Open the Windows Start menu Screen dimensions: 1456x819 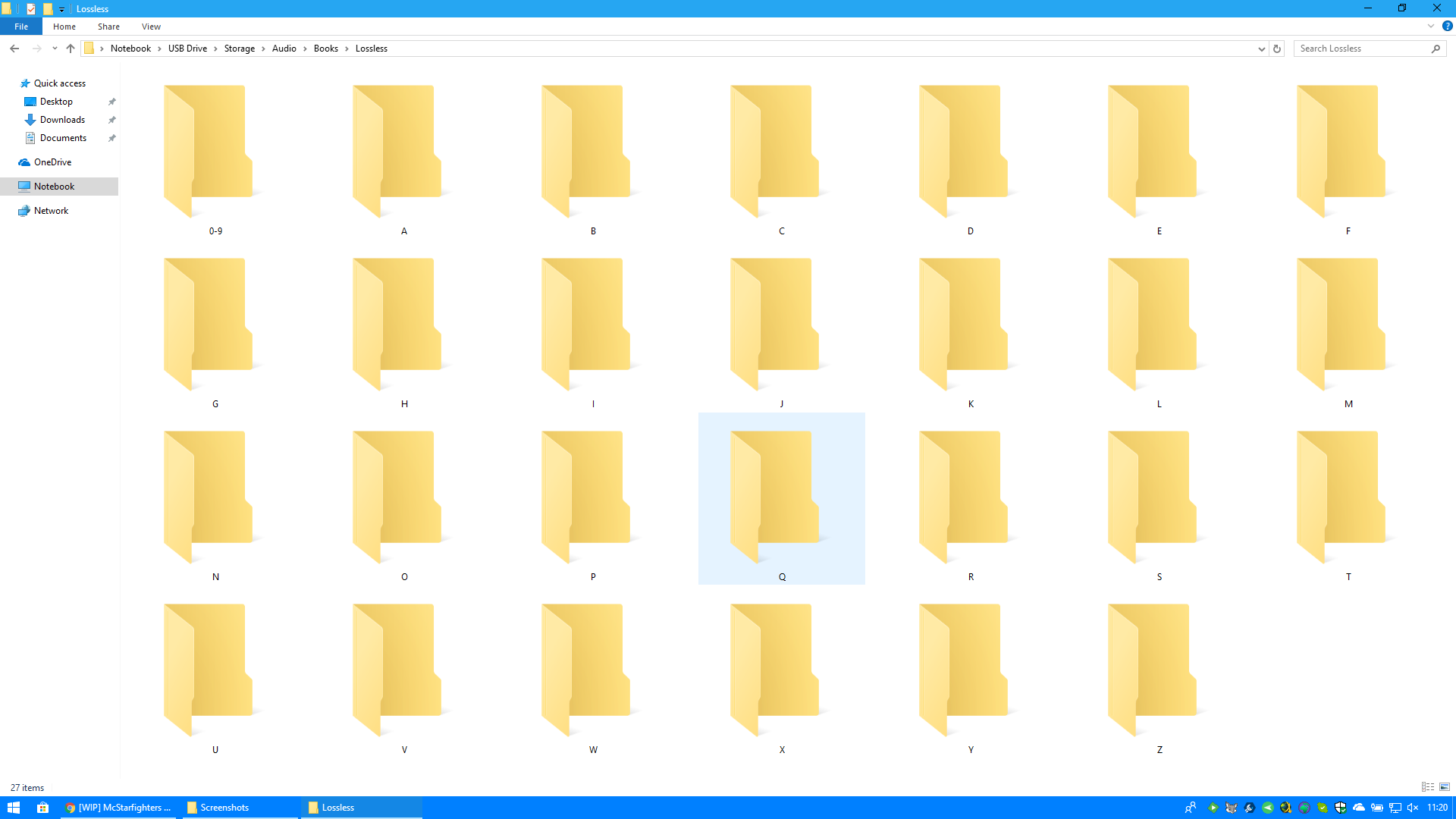pyautogui.click(x=13, y=808)
